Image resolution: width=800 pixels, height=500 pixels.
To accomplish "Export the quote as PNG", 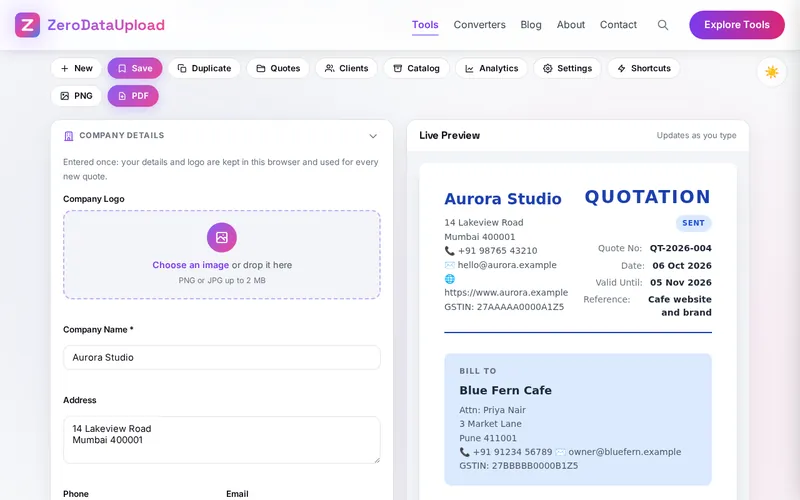I will click(77, 96).
